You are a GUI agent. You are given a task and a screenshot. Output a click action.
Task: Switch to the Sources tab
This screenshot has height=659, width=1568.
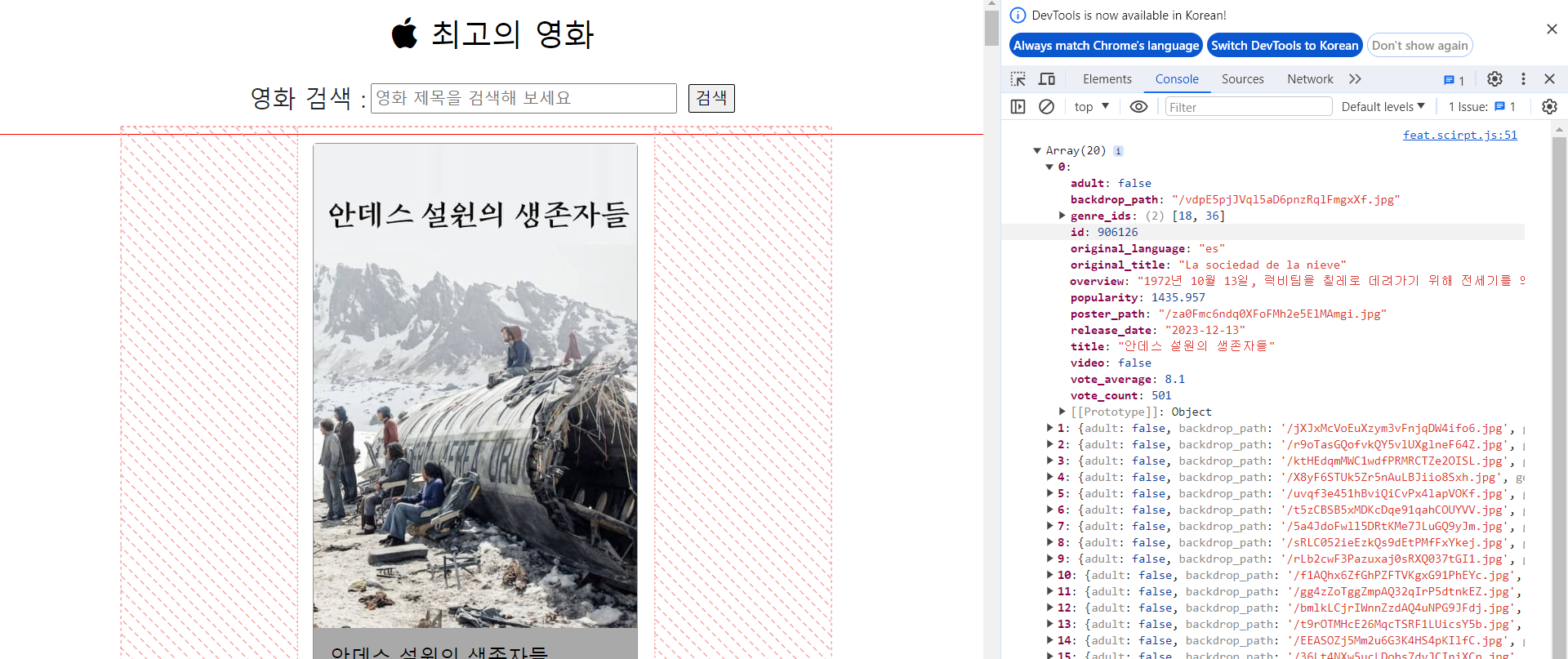(x=1242, y=79)
